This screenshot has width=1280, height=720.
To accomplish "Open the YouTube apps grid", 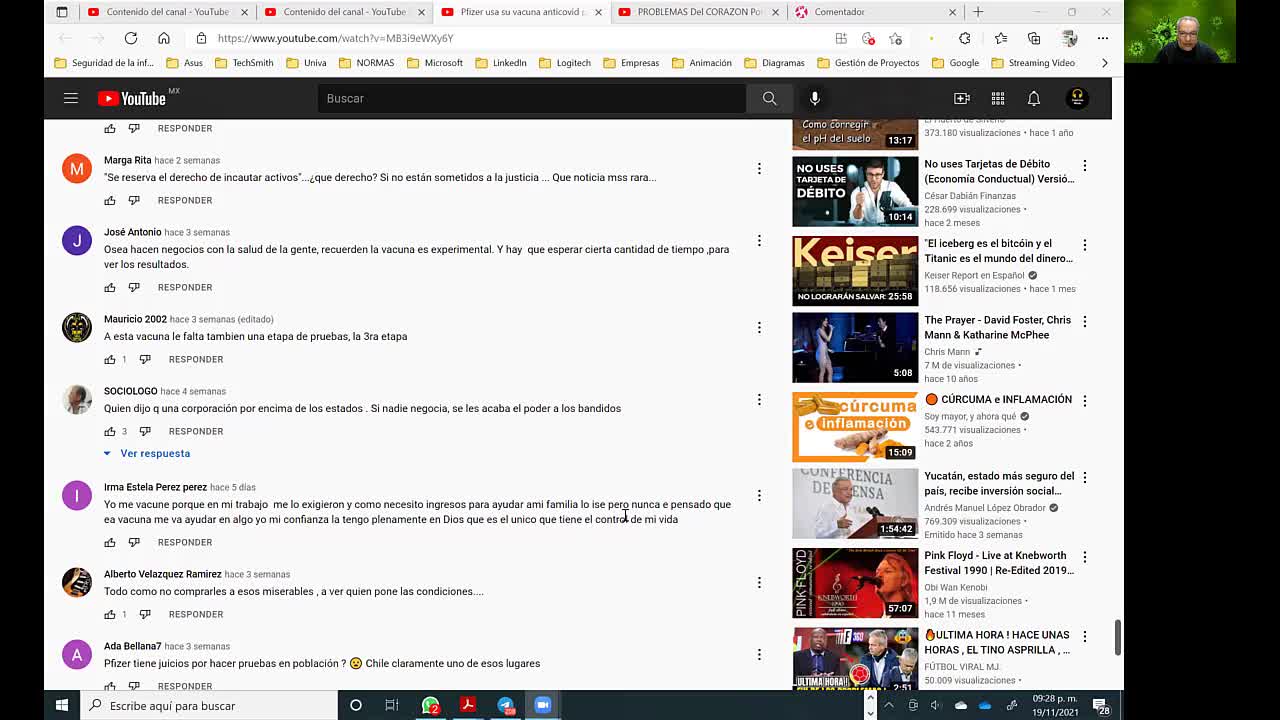I will (x=998, y=98).
